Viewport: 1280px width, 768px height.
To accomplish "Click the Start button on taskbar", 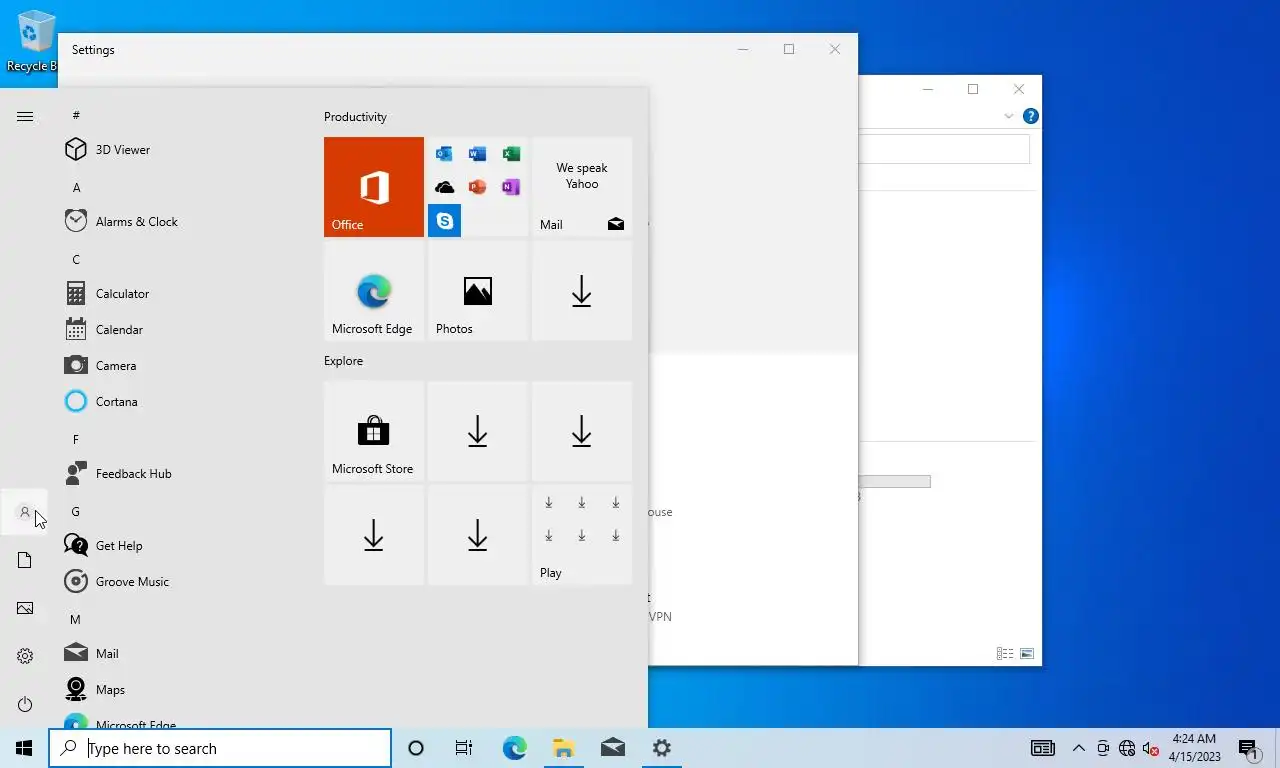I will (x=24, y=748).
